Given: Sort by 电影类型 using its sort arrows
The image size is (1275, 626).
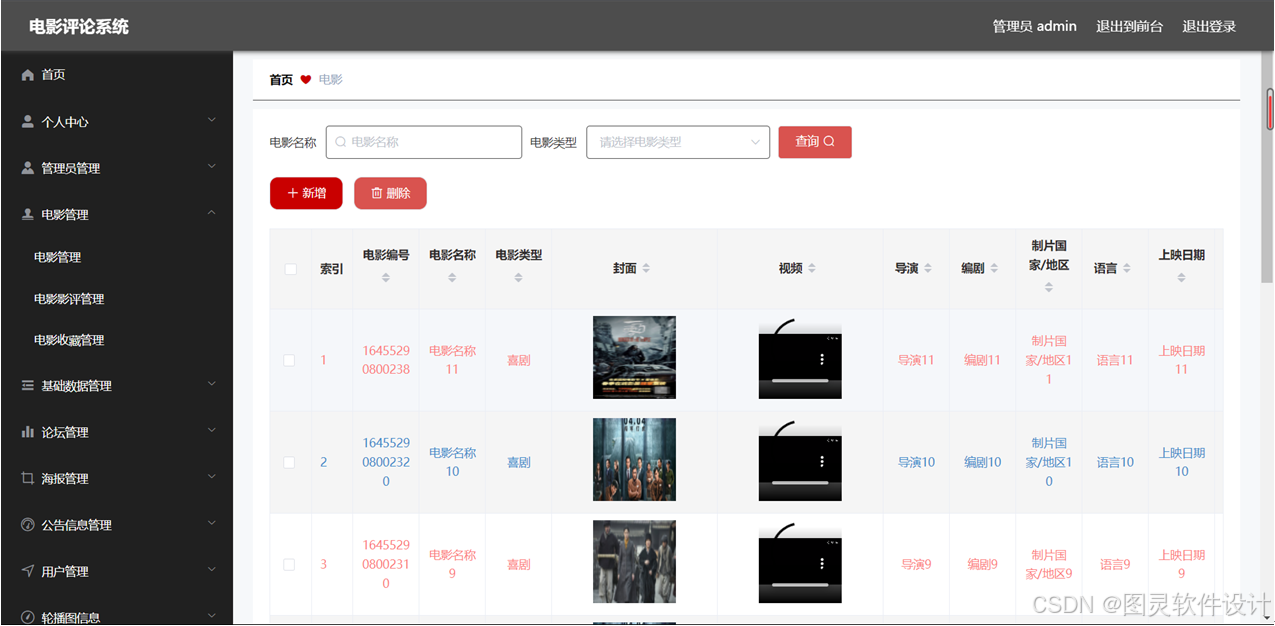Looking at the screenshot, I should (x=518, y=277).
